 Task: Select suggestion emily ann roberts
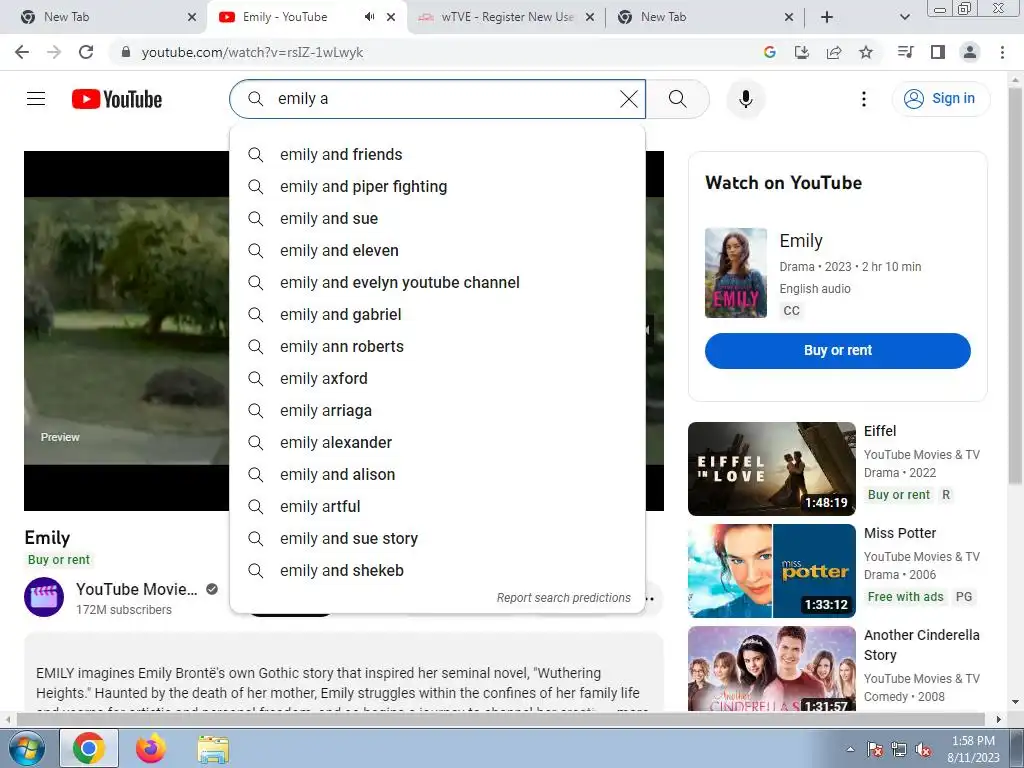[438, 346]
